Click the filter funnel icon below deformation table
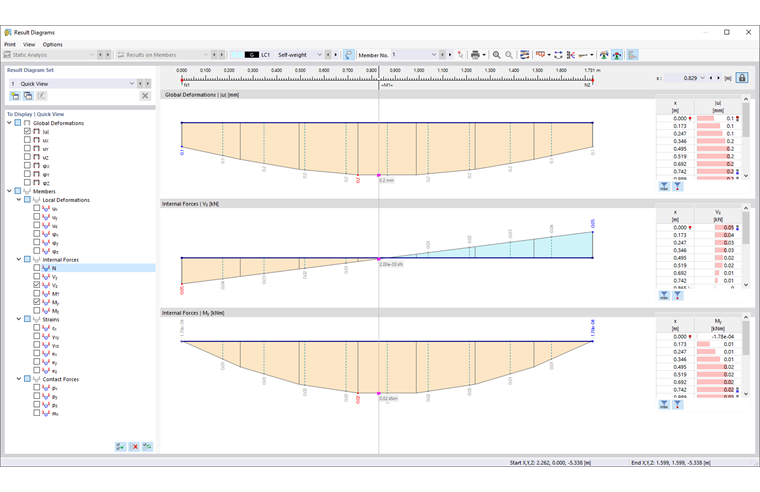Image resolution: width=760 pixels, height=492 pixels. click(678, 186)
